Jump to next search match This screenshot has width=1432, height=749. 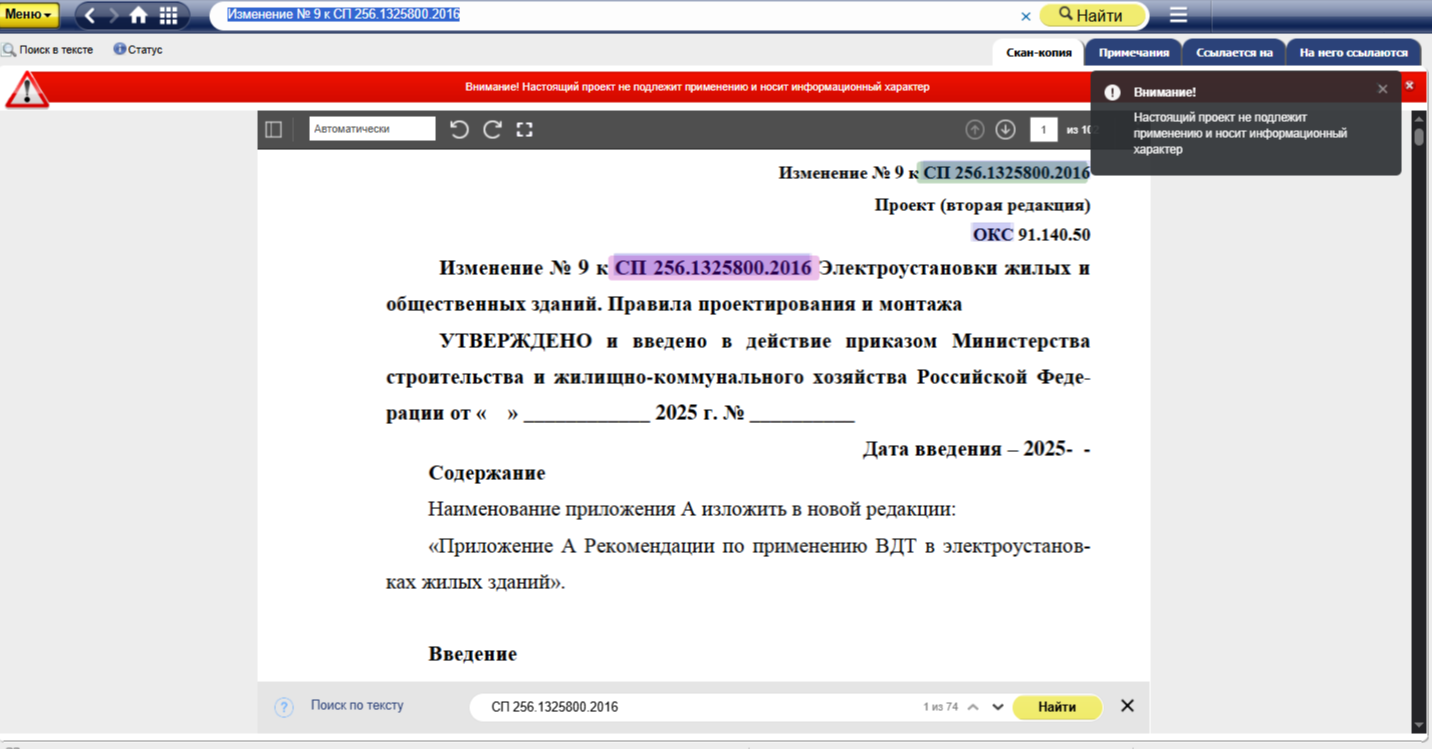[x=998, y=707]
